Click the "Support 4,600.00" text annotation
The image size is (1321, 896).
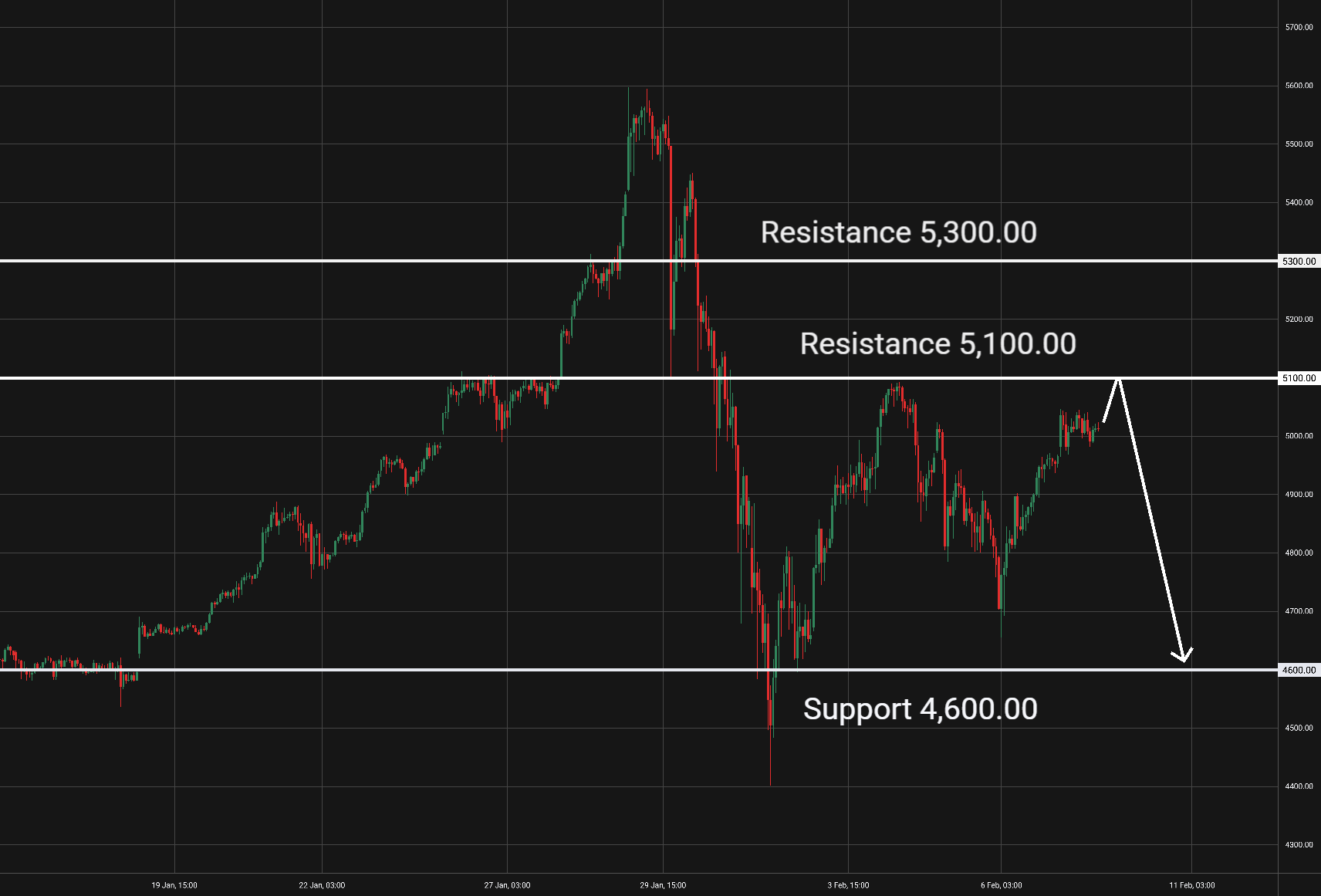coord(920,709)
